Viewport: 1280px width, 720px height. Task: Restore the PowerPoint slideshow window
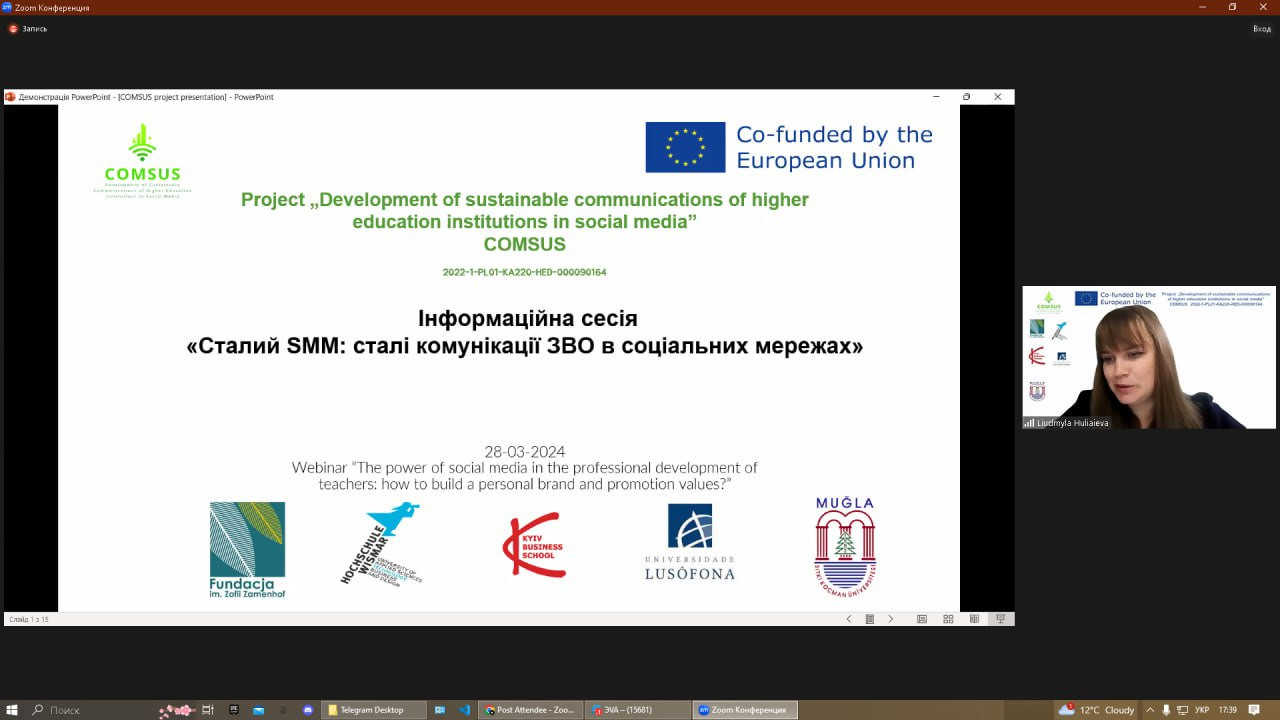tap(966, 97)
